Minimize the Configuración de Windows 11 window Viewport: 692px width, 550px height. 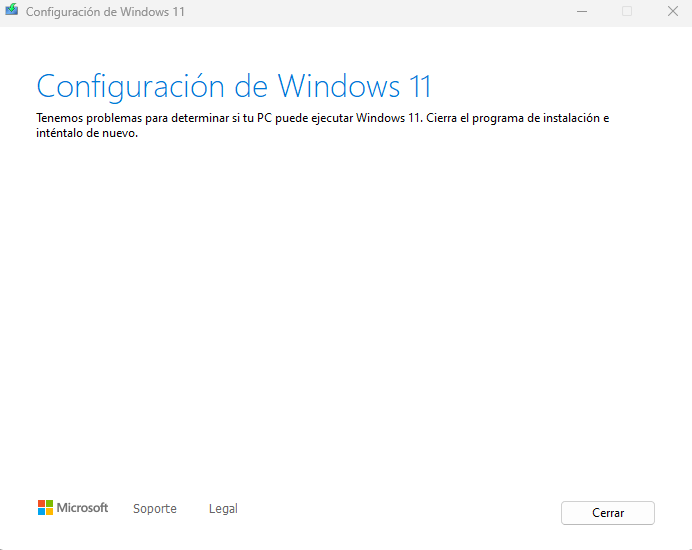(x=582, y=11)
